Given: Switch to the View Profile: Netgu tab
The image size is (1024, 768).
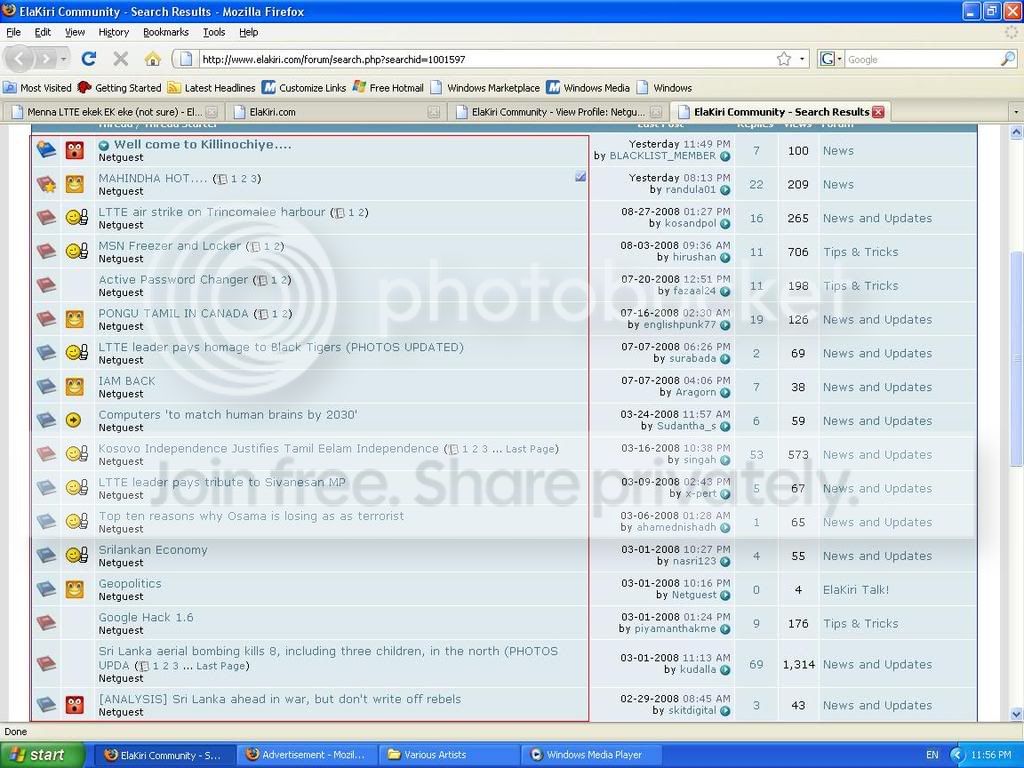Looking at the screenshot, I should 558,112.
